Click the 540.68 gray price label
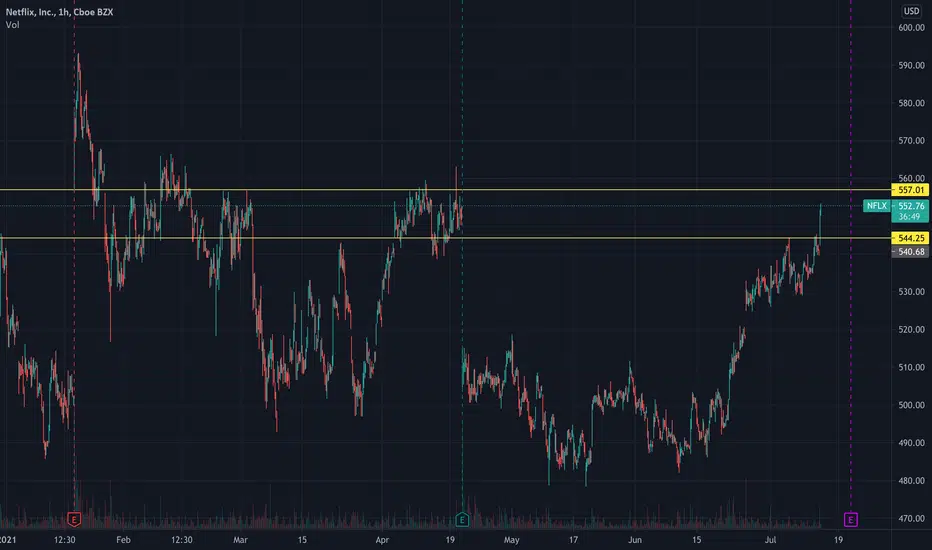This screenshot has height=550, width=932. 910,252
